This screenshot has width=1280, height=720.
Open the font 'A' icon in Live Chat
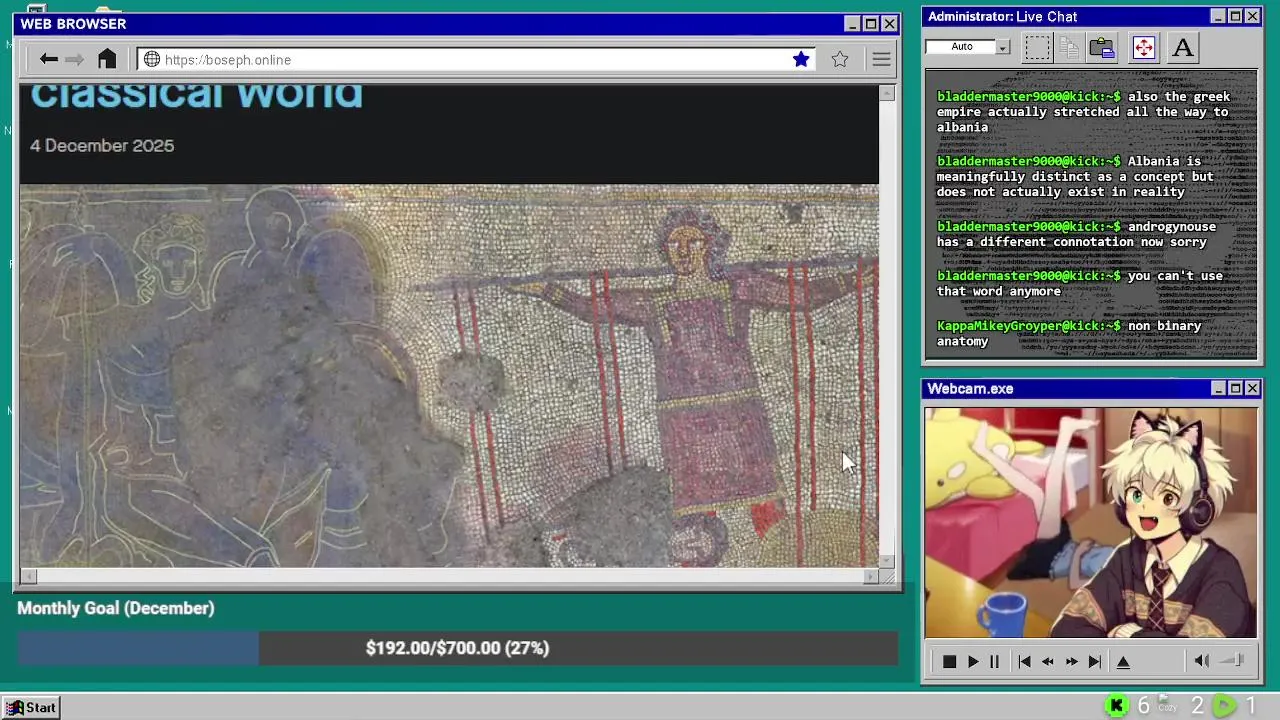1183,47
